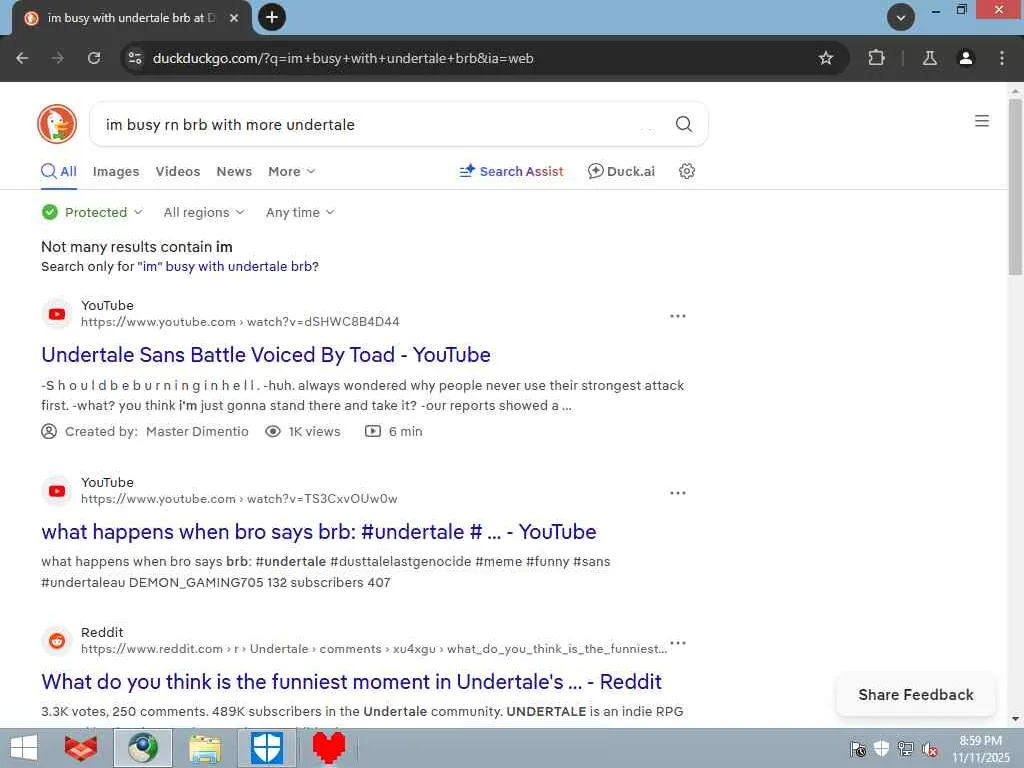The image size is (1024, 768).
Task: Bookmark this page with the star icon
Action: pyautogui.click(x=825, y=58)
